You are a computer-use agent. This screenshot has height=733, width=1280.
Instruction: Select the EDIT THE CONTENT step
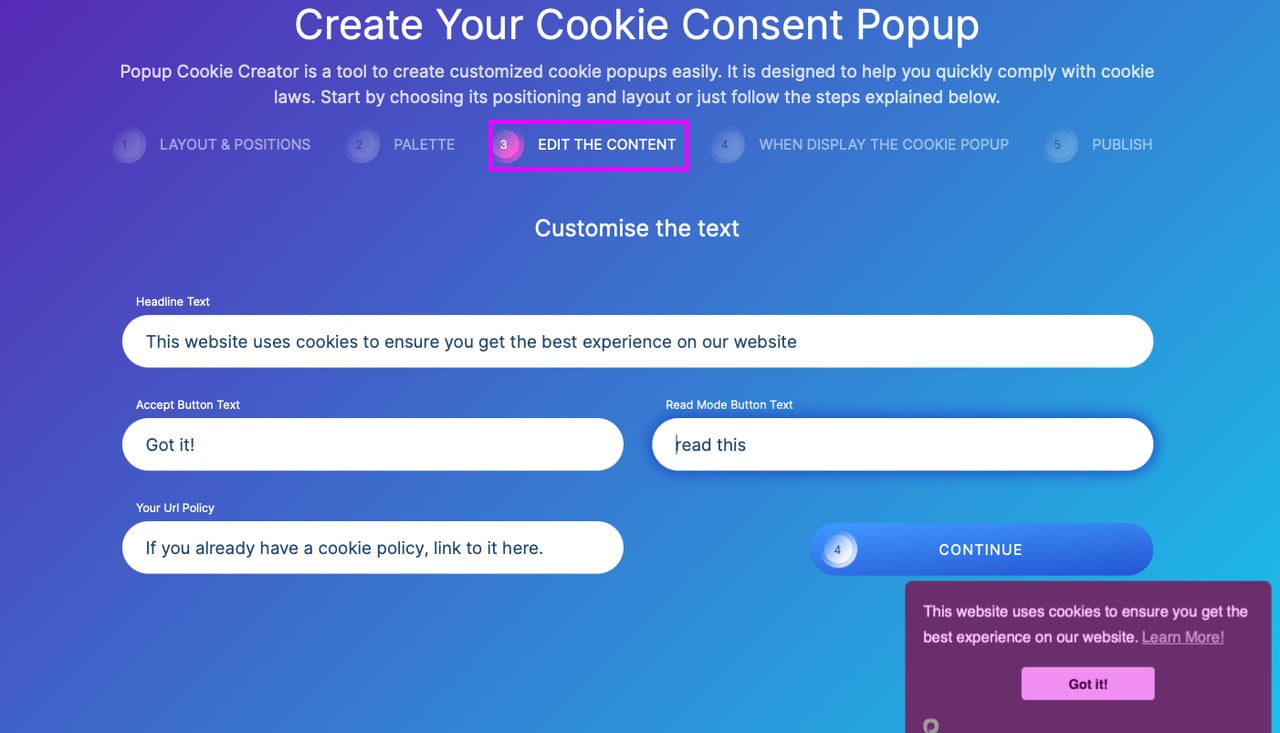(606, 145)
